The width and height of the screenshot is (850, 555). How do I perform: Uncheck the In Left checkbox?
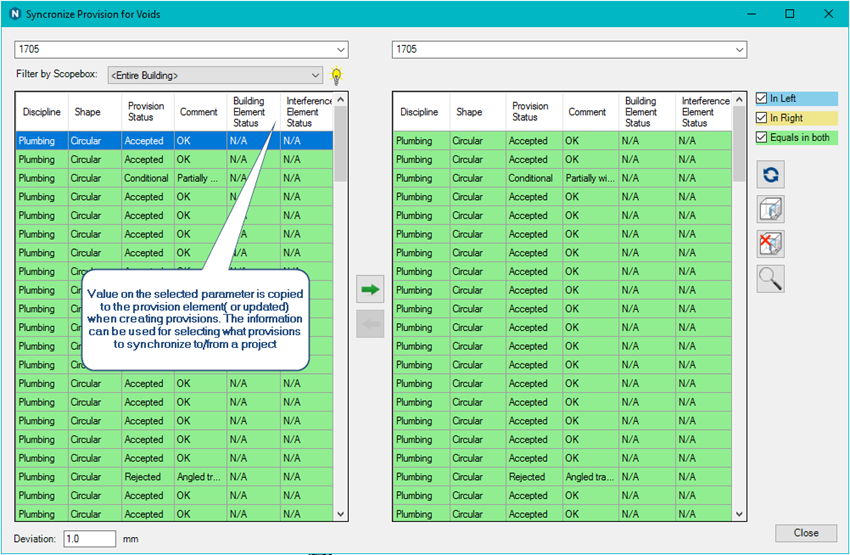point(762,99)
